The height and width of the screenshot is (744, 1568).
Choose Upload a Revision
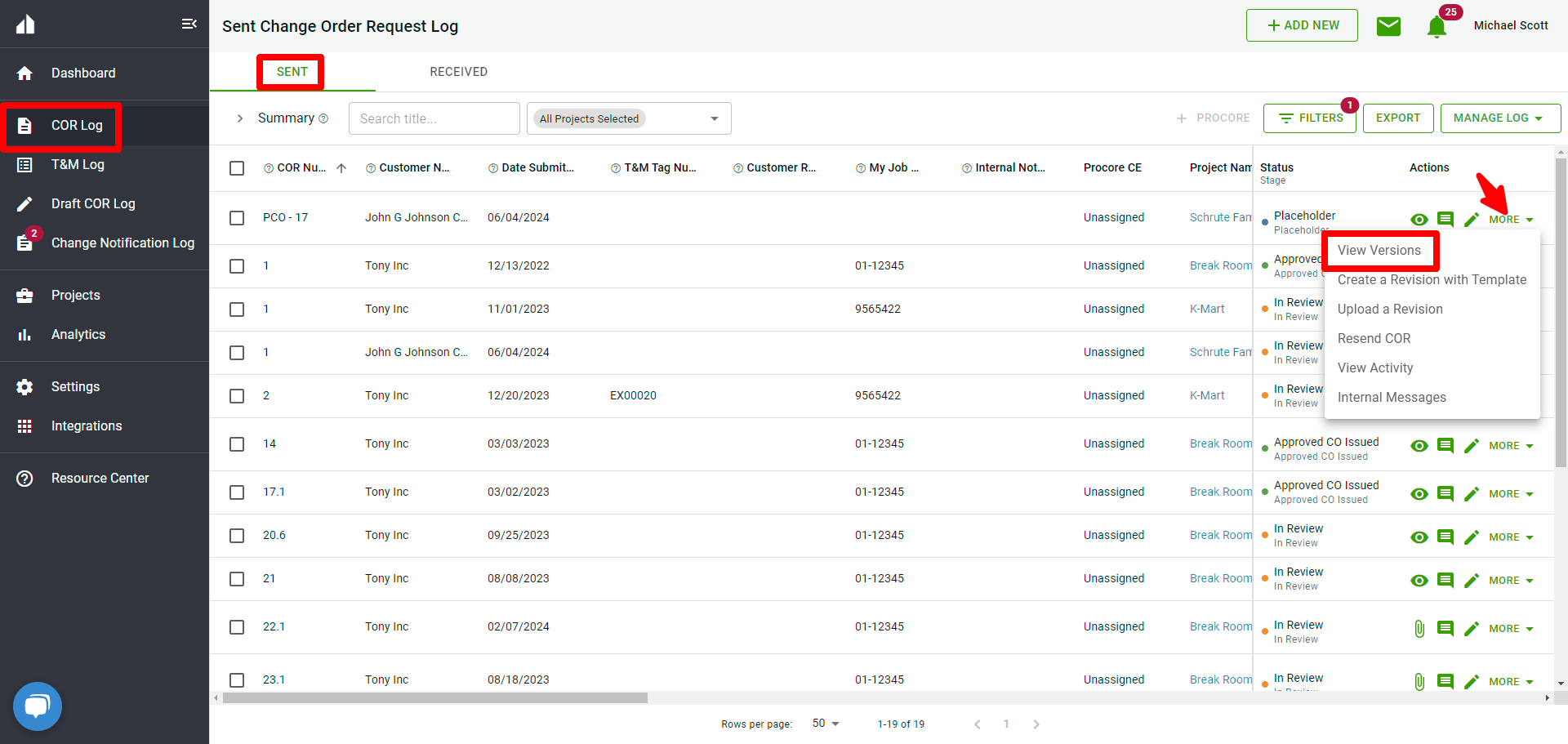pos(1390,310)
